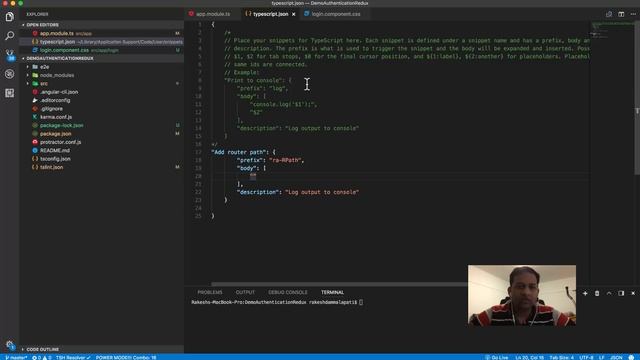Image resolution: width=640 pixels, height=360 pixels.
Task: Place cursor on "prefix": "ra-RPath" line
Action: 270,160
